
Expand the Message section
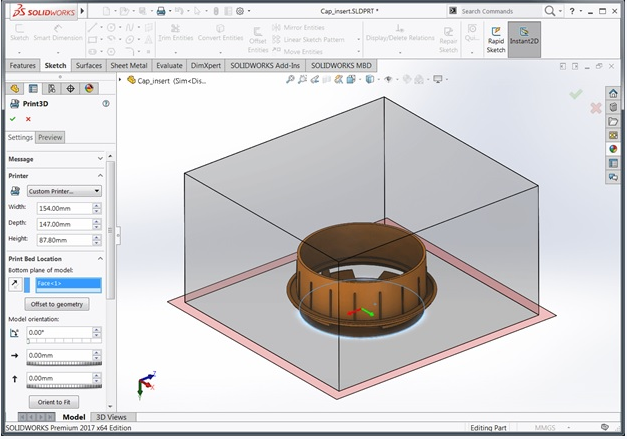pos(100,159)
